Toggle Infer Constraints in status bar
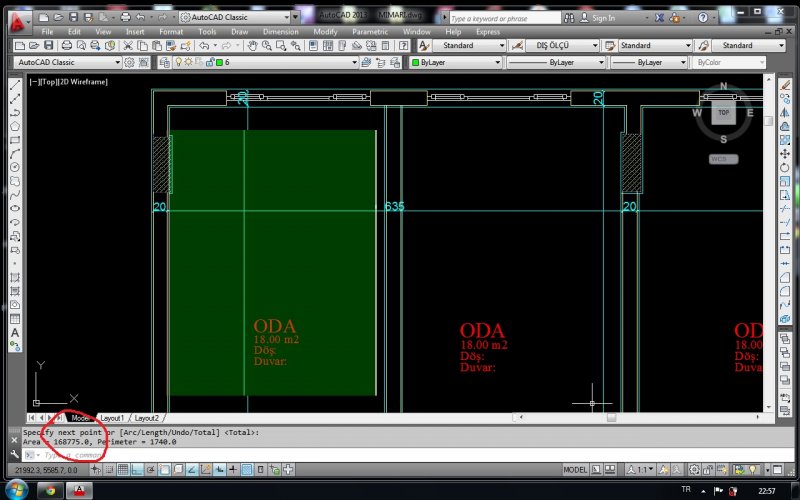The height and width of the screenshot is (500, 800). [x=95, y=469]
